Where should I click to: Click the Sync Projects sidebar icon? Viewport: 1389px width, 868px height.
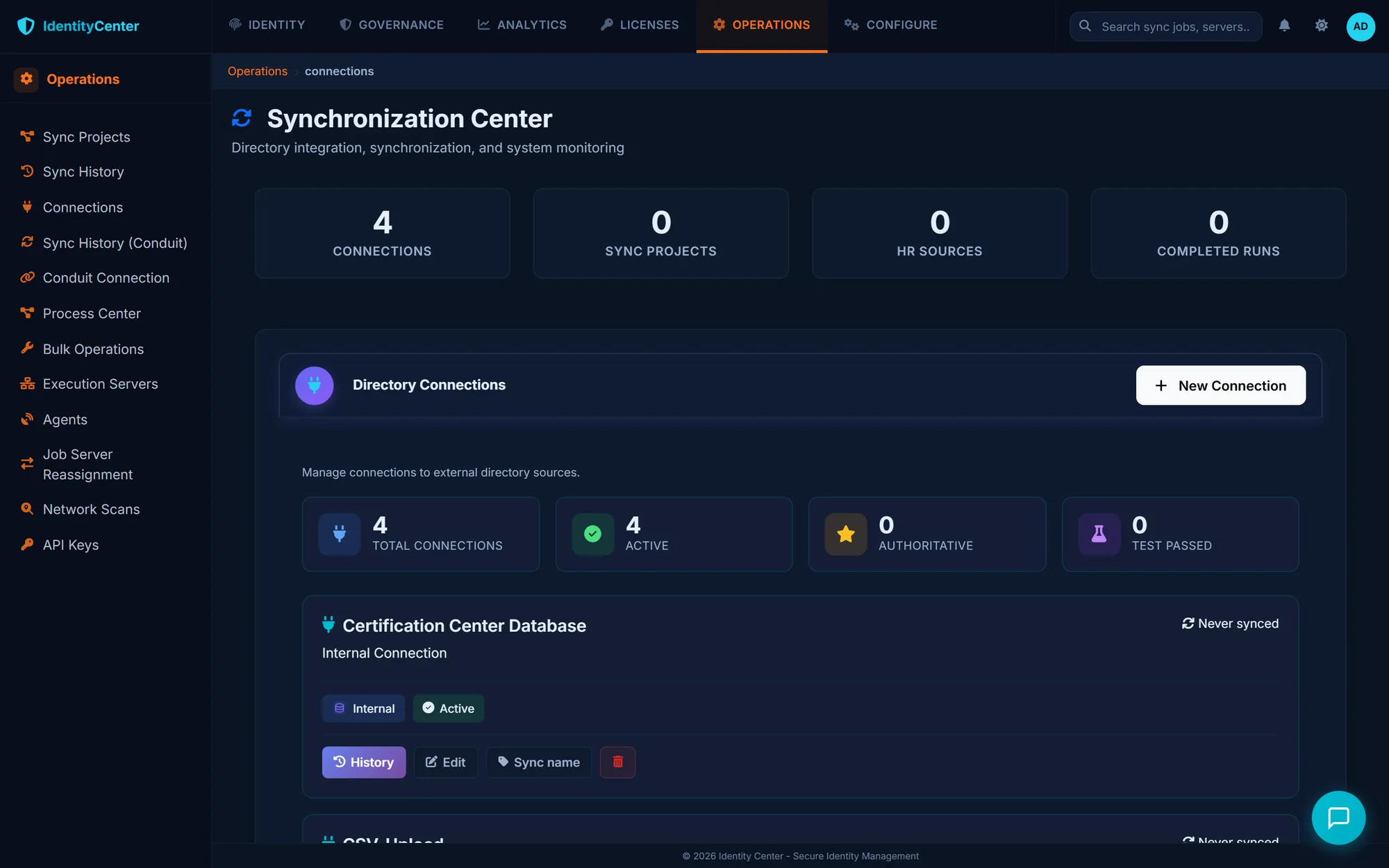coord(27,137)
